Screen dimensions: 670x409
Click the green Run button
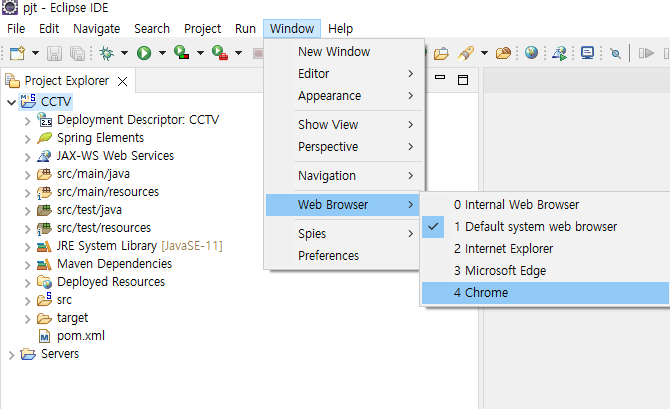point(144,53)
